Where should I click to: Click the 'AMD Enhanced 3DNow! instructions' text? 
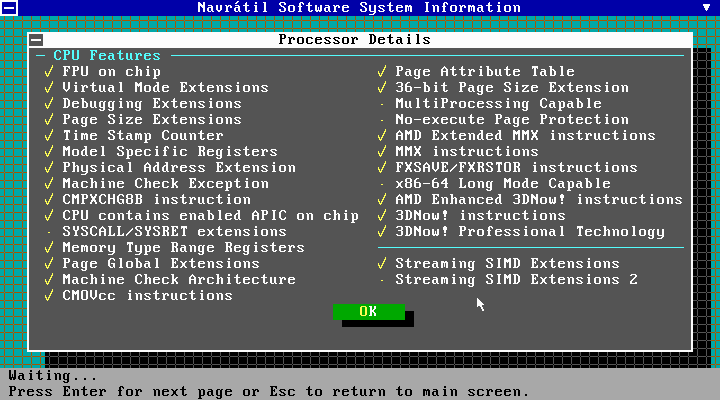pos(539,200)
